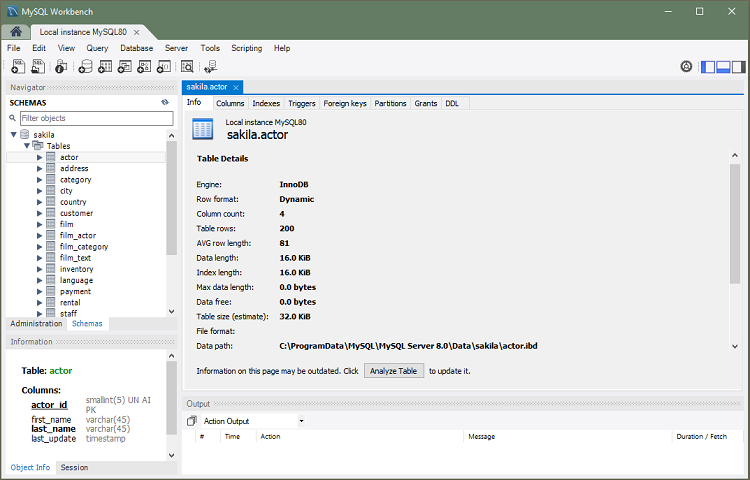The height and width of the screenshot is (480, 750).
Task: Toggle the bottom output panel visibility
Action: pyautogui.click(x=723, y=67)
